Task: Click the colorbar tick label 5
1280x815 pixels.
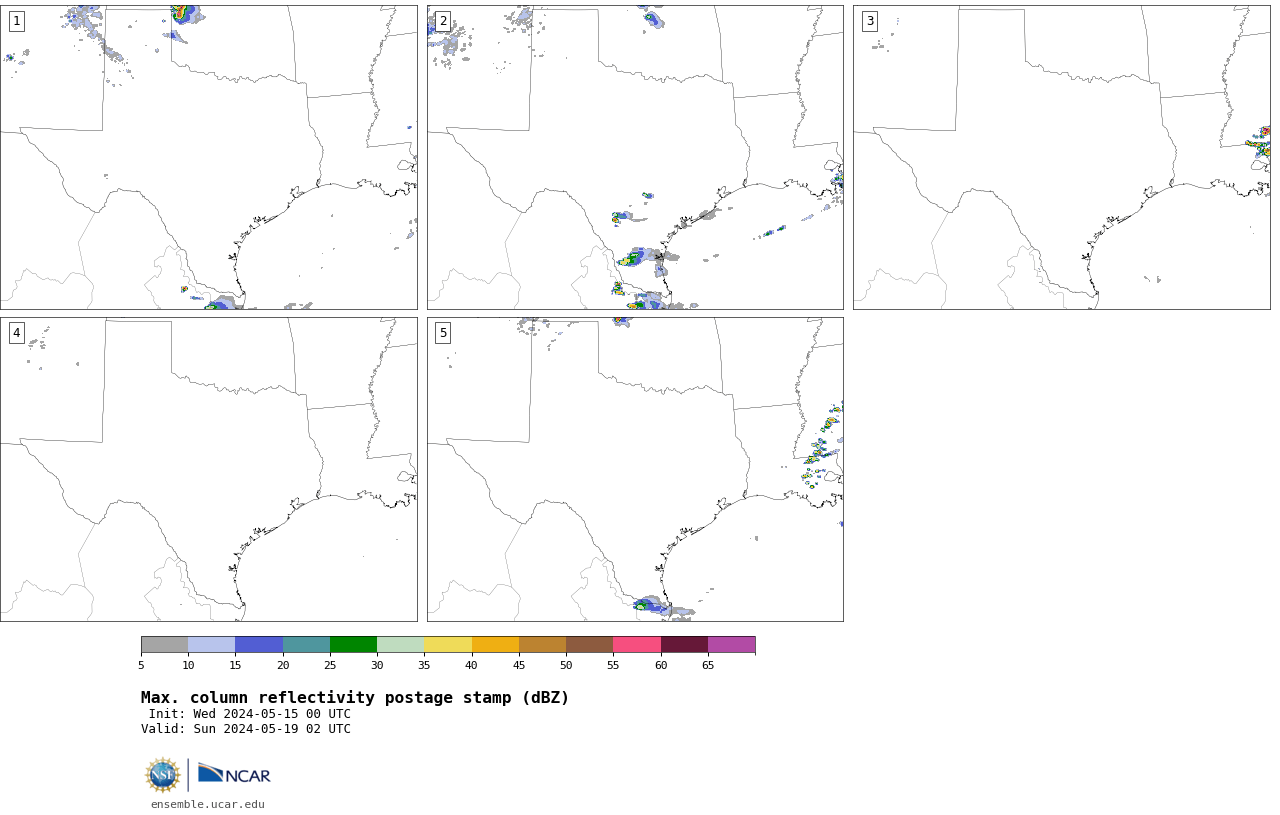Action: point(141,665)
